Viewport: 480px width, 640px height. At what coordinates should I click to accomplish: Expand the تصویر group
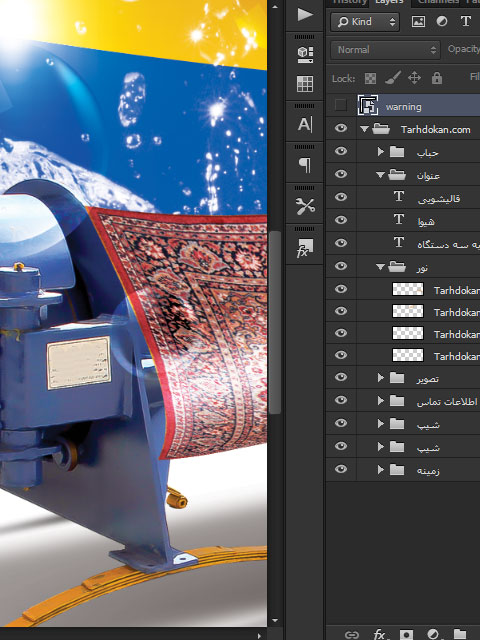[380, 378]
